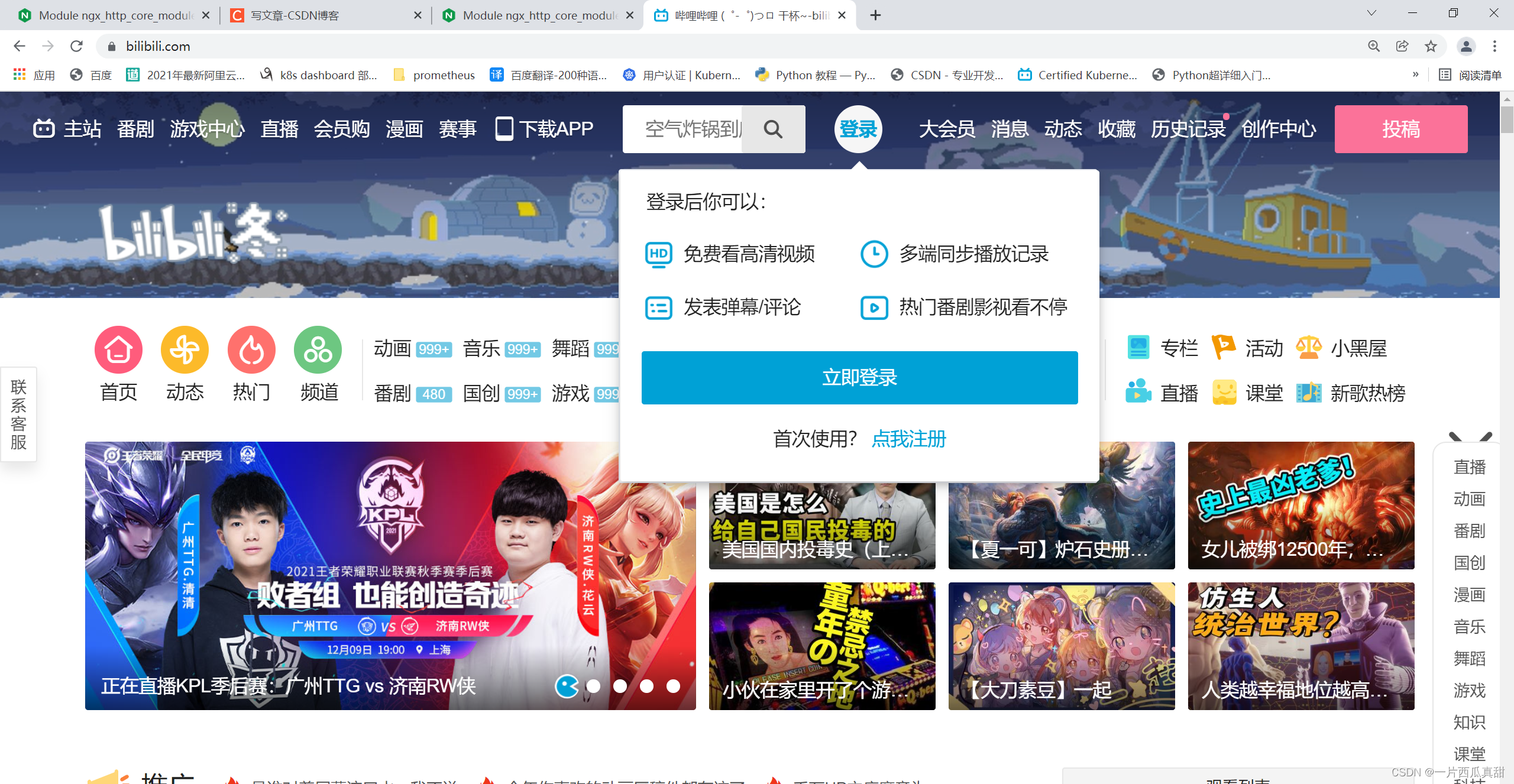Open the zoom magnifier in address bar
The height and width of the screenshot is (784, 1514).
point(1374,46)
